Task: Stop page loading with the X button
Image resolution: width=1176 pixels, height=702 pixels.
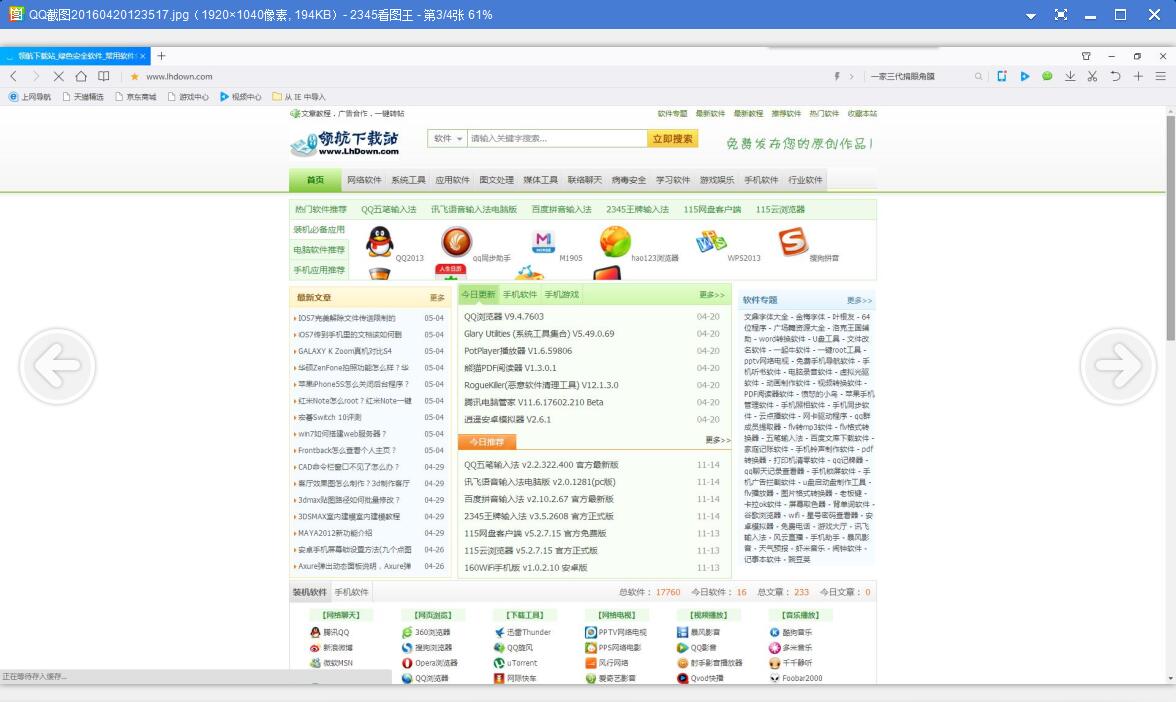Action: 58,76
